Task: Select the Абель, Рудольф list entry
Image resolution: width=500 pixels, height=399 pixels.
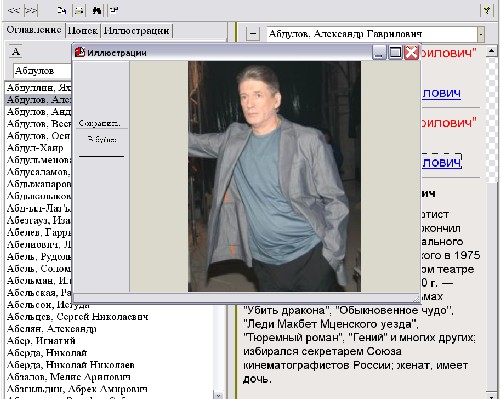Action: (x=39, y=256)
